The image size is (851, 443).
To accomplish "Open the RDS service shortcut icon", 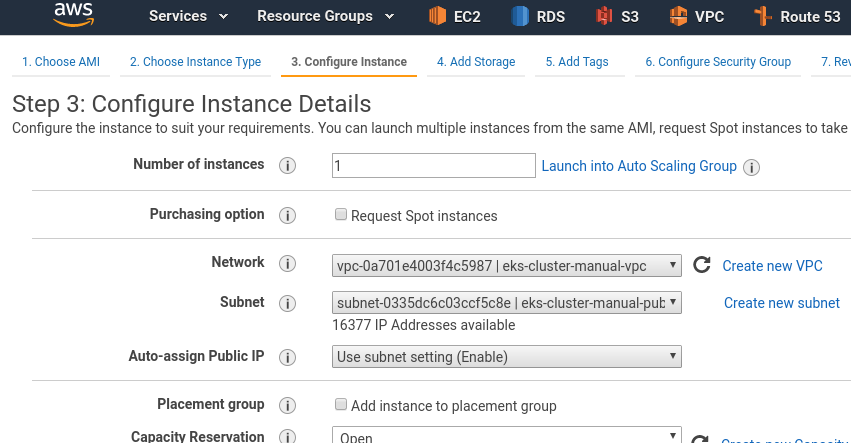I will (520, 16).
